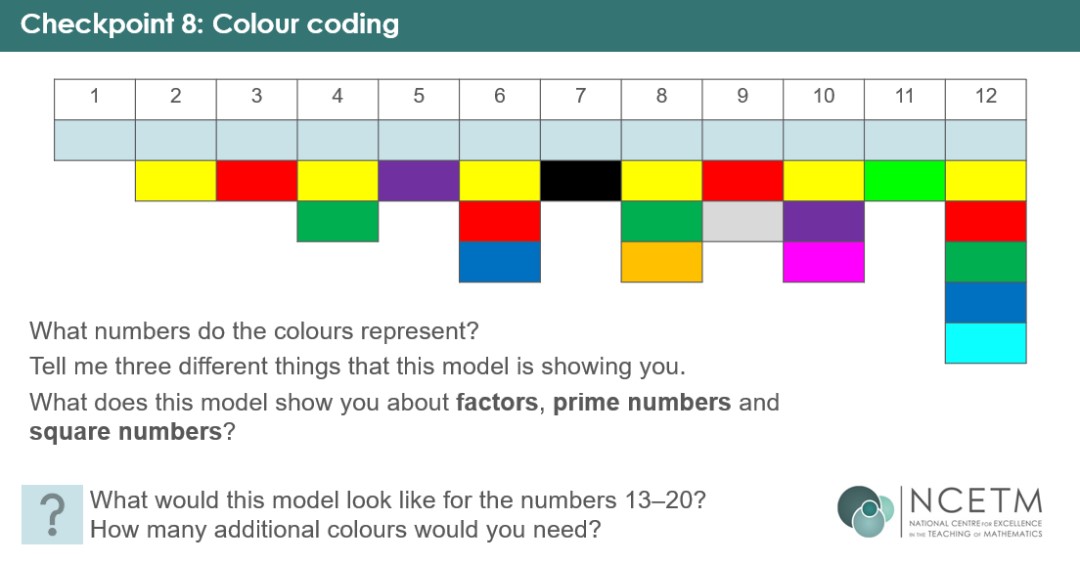Select the bold word 'factors'
The image size is (1080, 563).
[497, 402]
